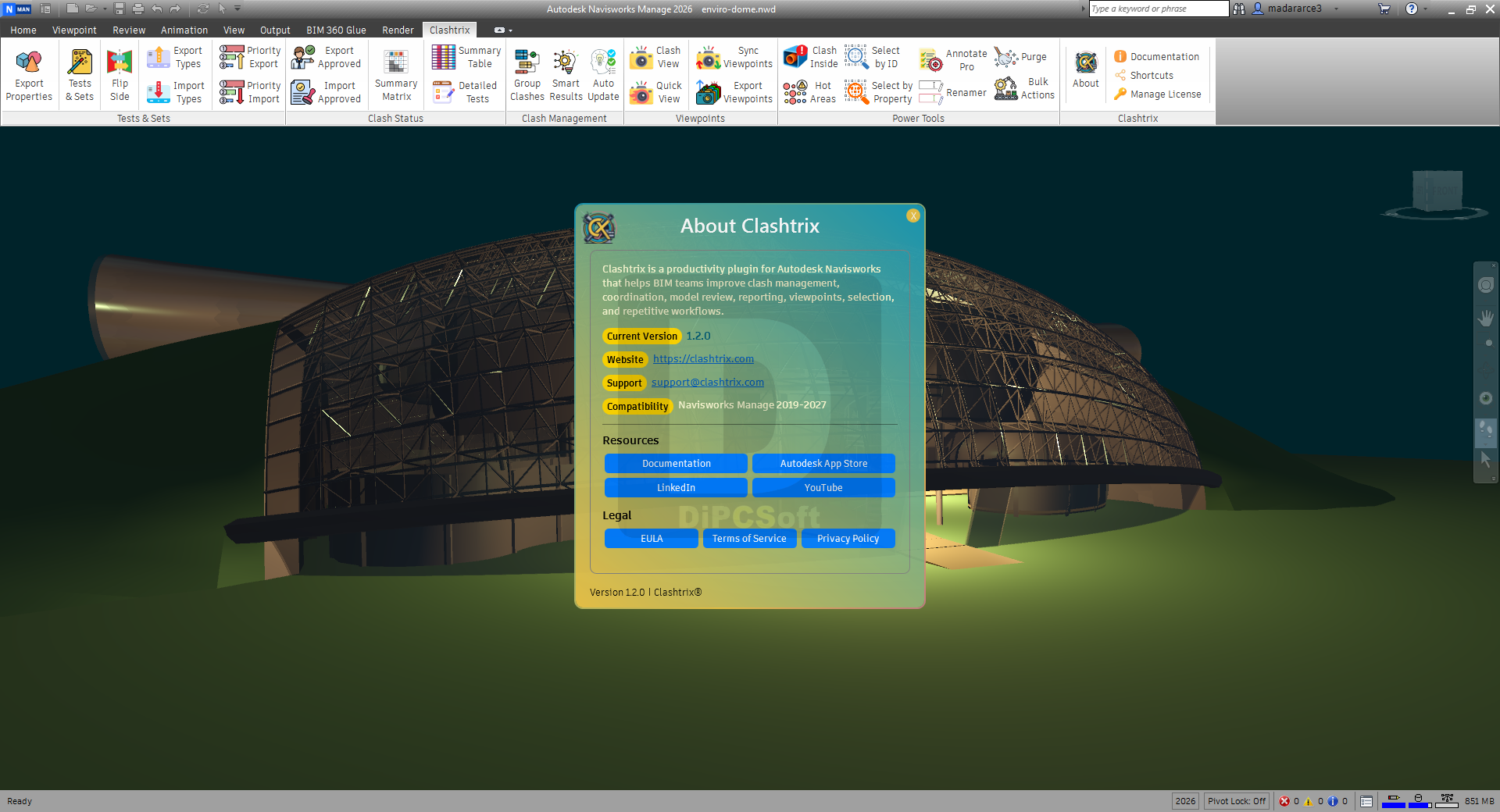
Task: Click the About ribbon button
Action: (x=1085, y=69)
